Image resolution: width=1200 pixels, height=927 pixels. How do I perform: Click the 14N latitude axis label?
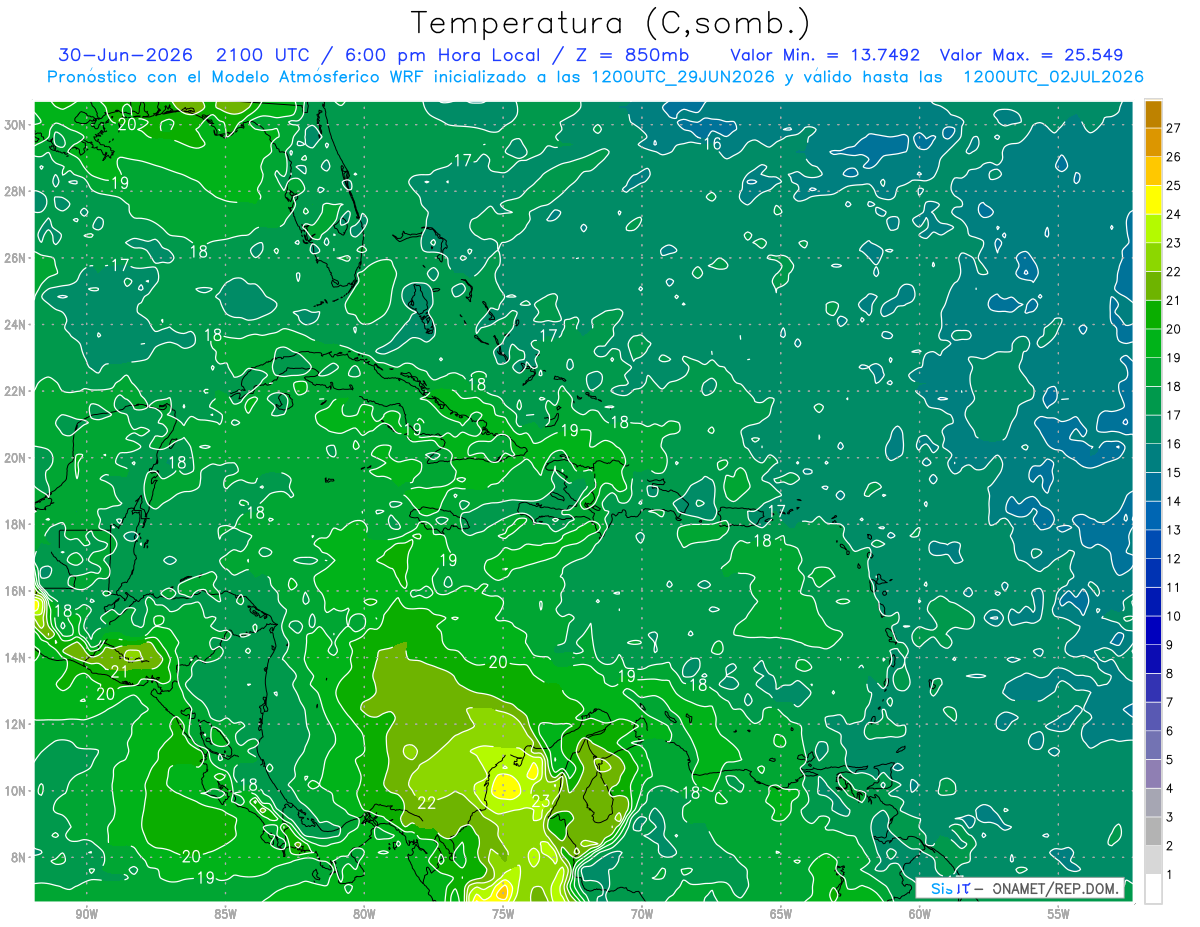tap(17, 657)
